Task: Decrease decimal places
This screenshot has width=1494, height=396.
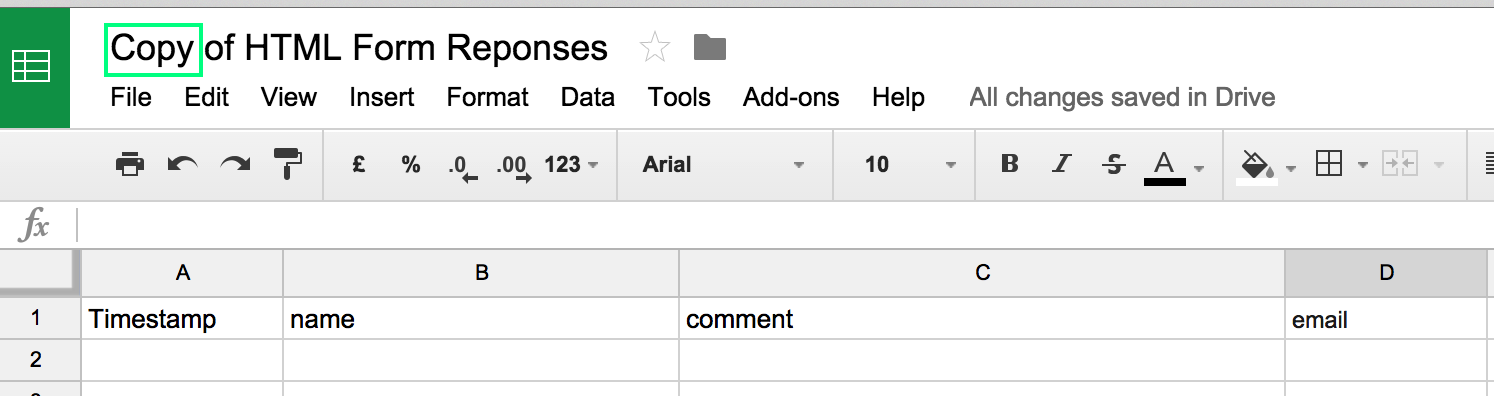Action: (x=463, y=166)
